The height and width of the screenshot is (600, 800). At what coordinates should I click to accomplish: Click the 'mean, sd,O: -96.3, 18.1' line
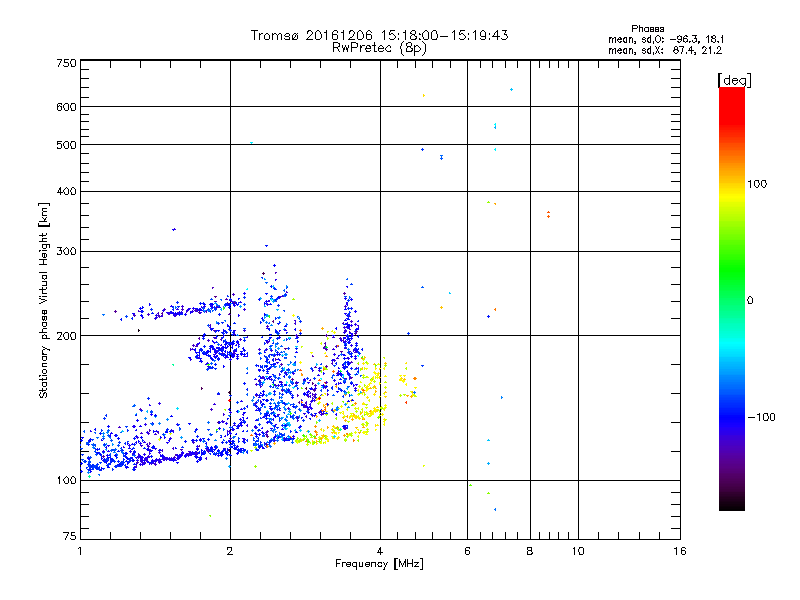click(x=666, y=39)
